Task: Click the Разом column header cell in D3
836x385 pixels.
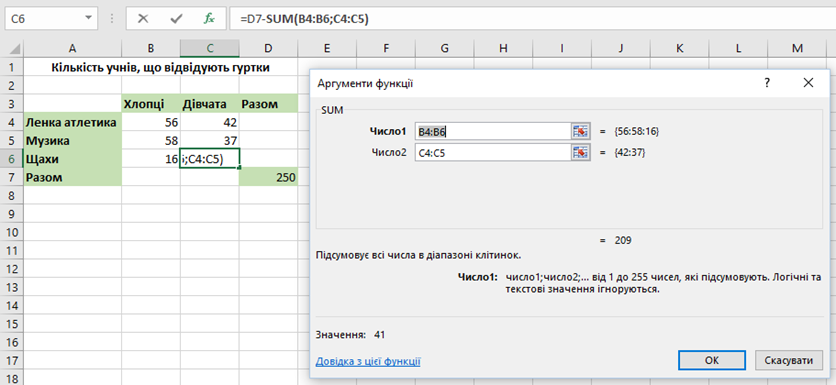Action: click(x=268, y=104)
